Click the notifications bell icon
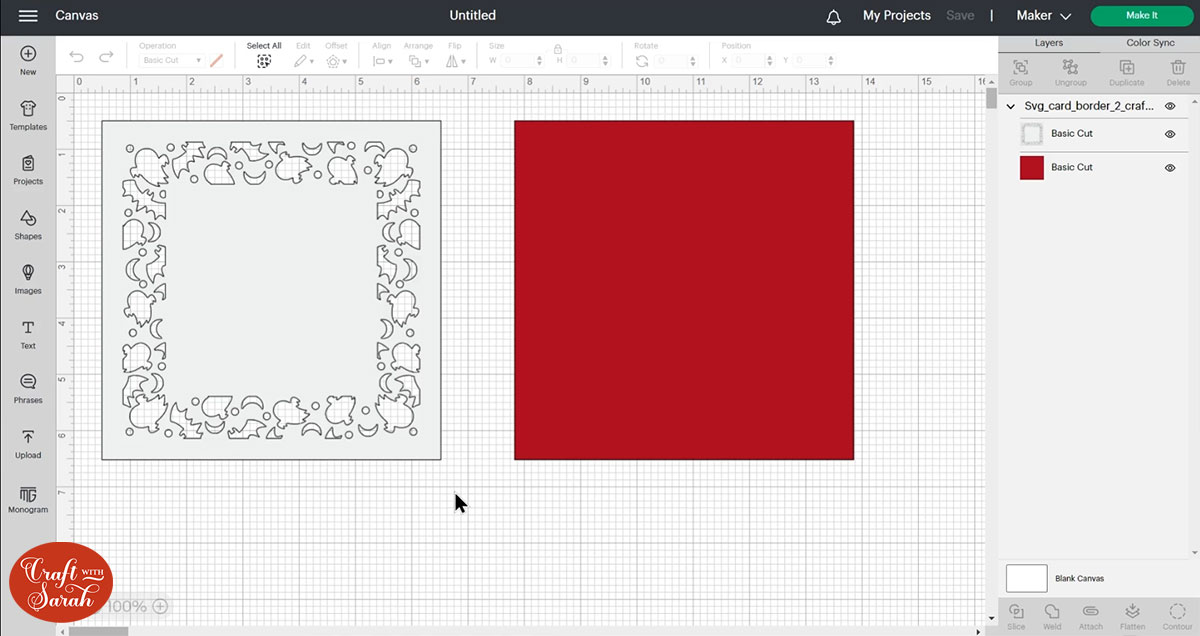 point(834,17)
